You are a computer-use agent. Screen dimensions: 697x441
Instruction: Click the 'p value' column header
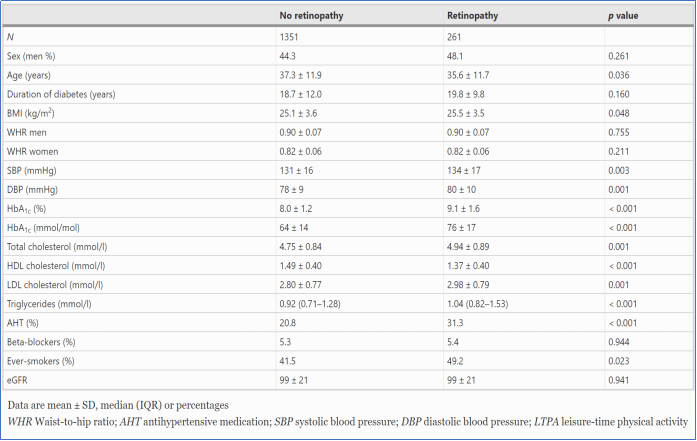[x=623, y=16]
